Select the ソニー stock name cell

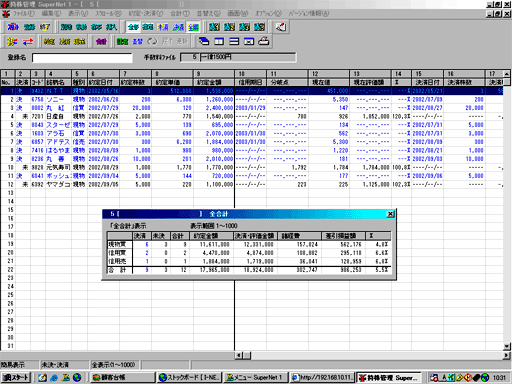click(58, 100)
